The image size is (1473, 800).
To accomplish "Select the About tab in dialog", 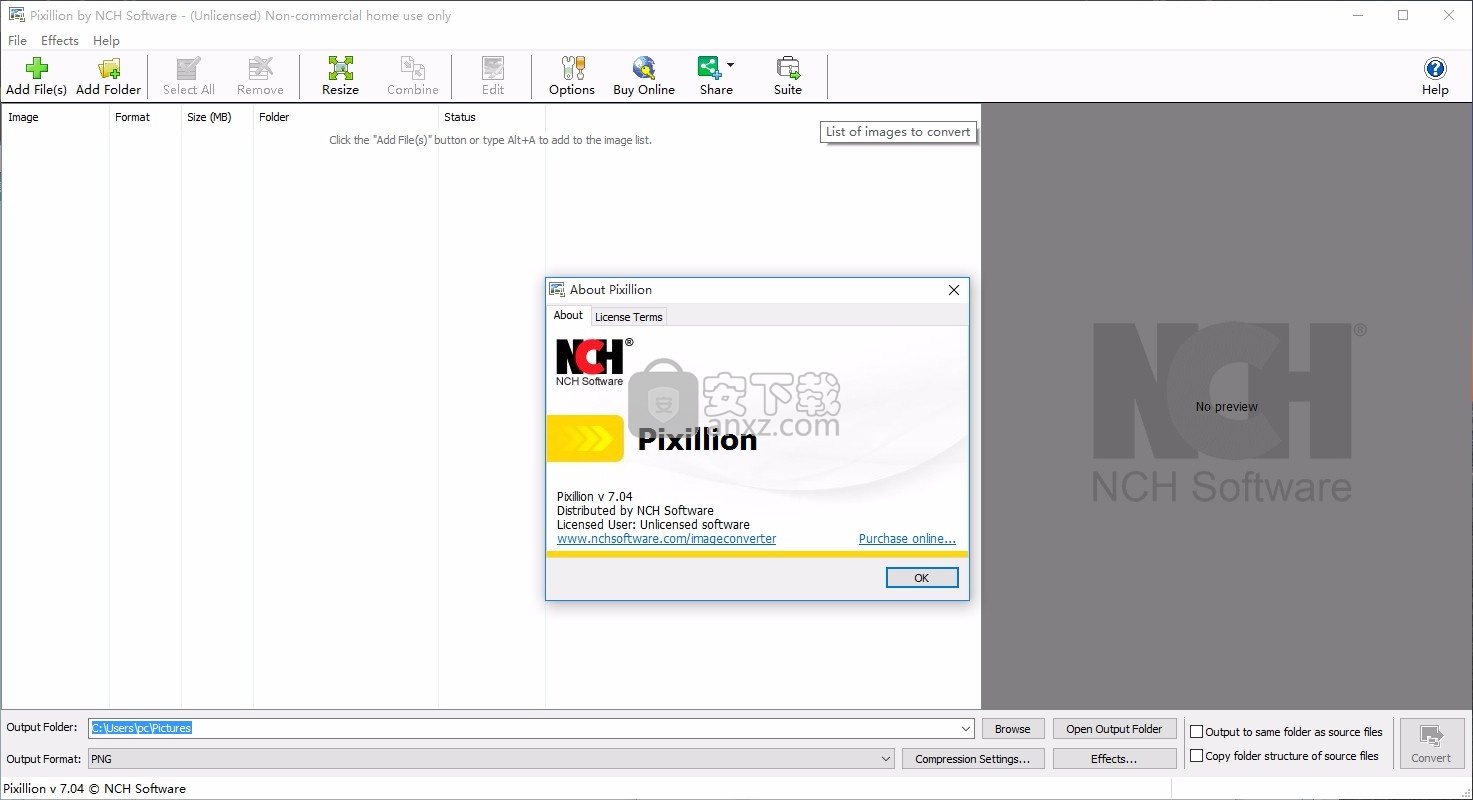I will 568,315.
